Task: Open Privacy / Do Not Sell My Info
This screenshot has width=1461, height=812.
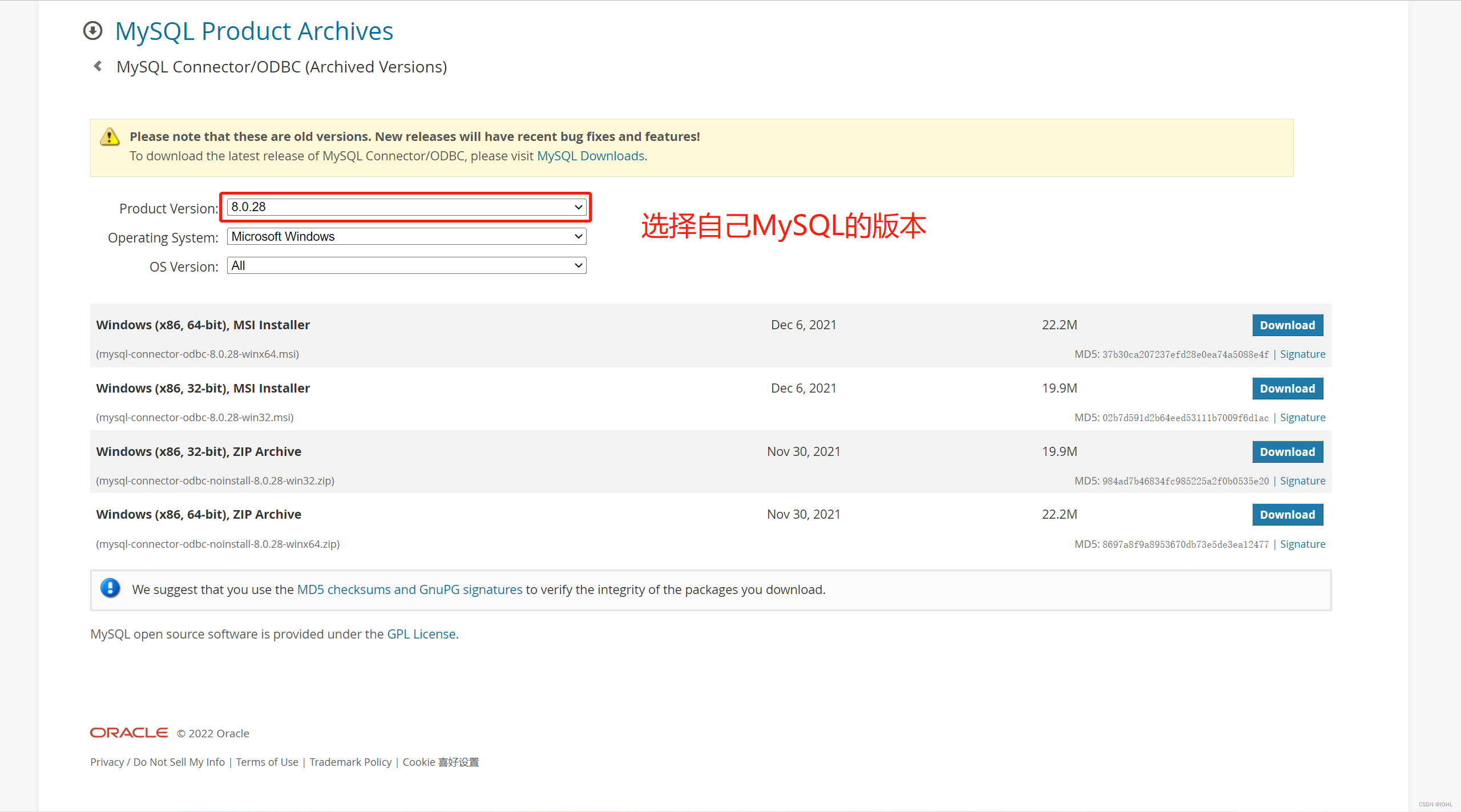Action: pos(158,762)
